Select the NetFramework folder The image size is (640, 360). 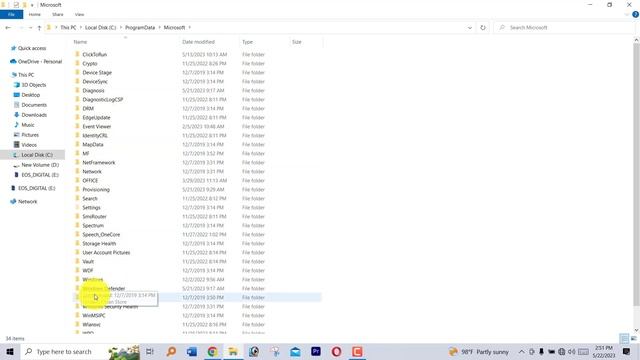point(99,162)
